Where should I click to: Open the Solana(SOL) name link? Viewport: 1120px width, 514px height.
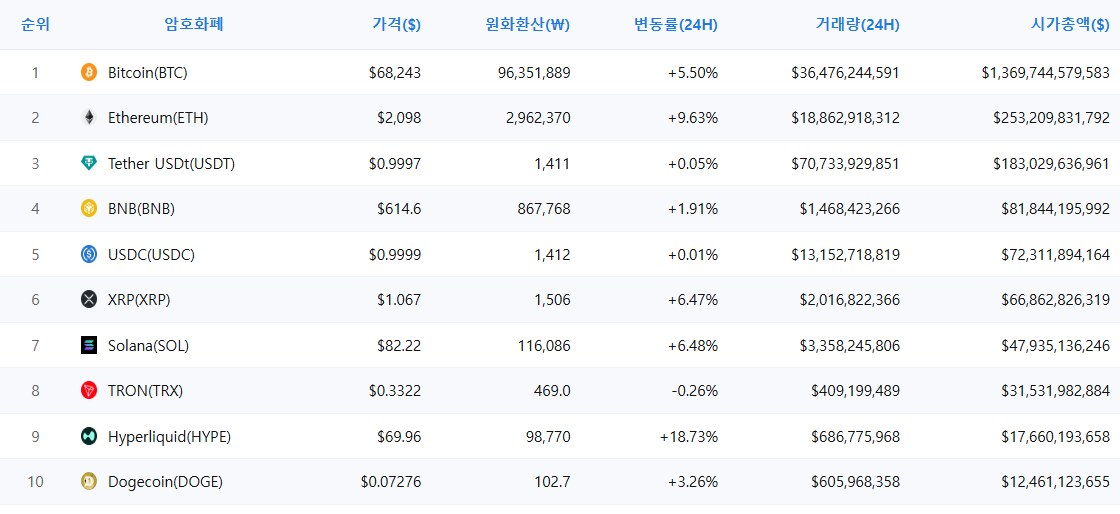pyautogui.click(x=149, y=346)
